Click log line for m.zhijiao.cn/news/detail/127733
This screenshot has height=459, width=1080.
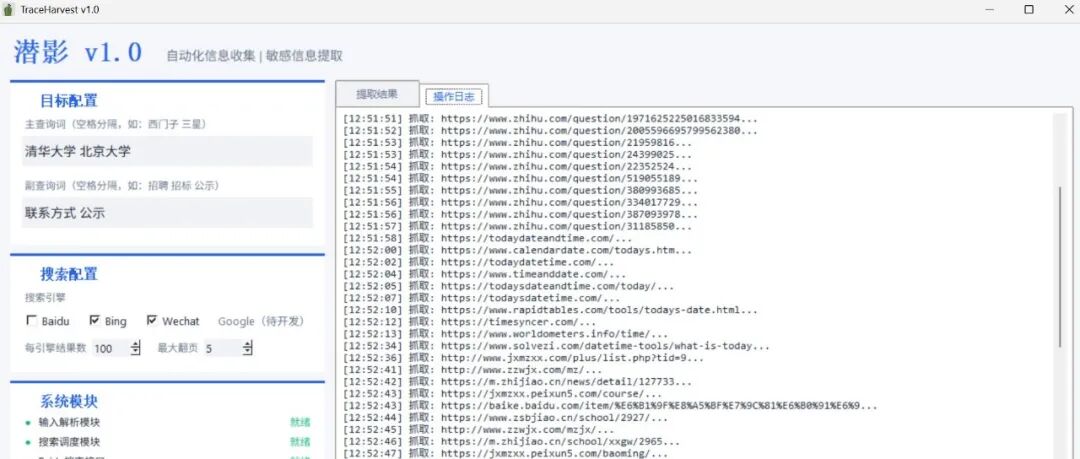(x=517, y=382)
